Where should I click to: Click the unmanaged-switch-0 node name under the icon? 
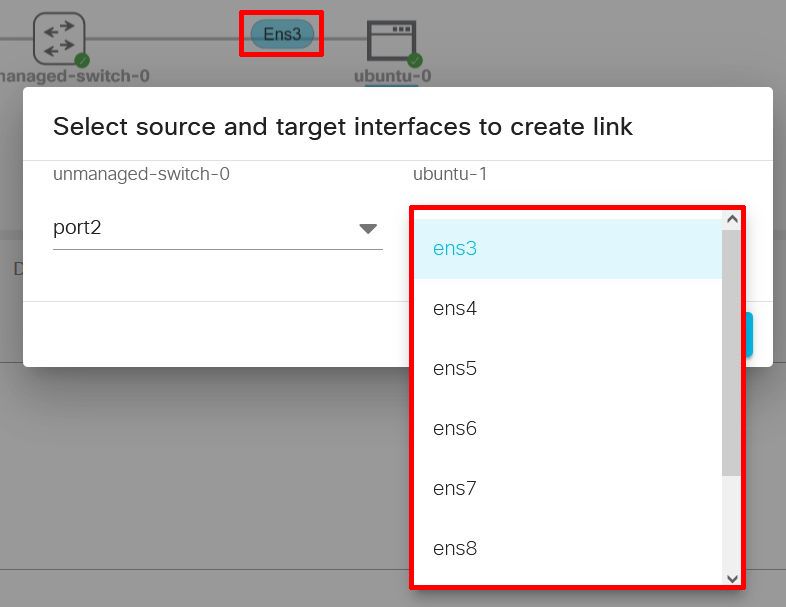(x=75, y=76)
